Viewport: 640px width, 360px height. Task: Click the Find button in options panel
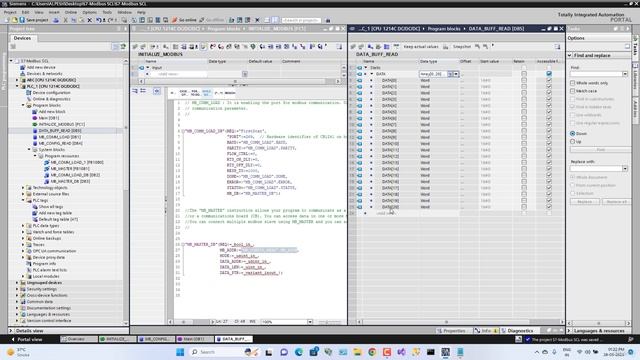point(600,150)
